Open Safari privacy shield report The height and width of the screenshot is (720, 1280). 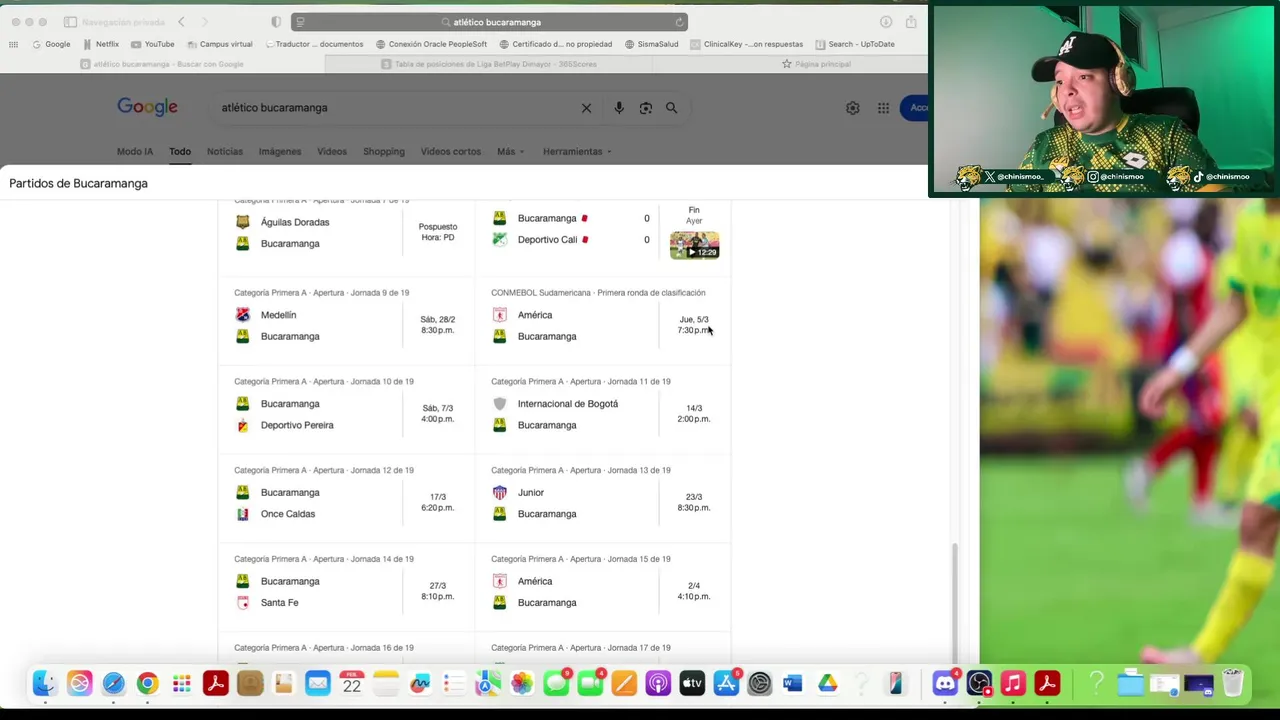tap(276, 22)
